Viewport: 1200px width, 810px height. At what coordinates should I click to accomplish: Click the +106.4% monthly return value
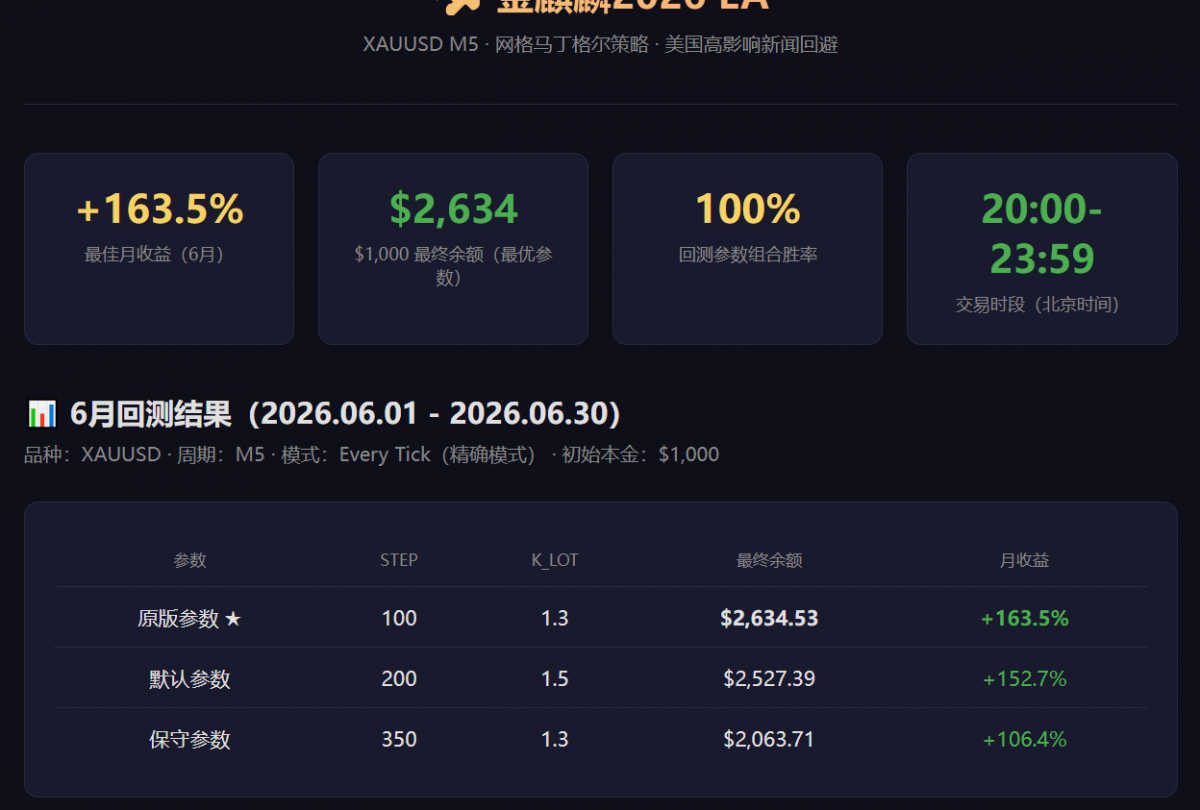[1025, 740]
